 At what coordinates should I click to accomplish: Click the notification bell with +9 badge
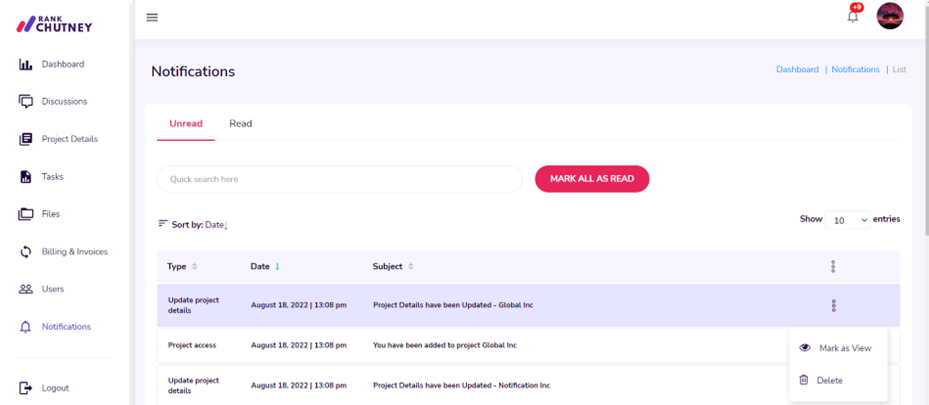pos(853,15)
